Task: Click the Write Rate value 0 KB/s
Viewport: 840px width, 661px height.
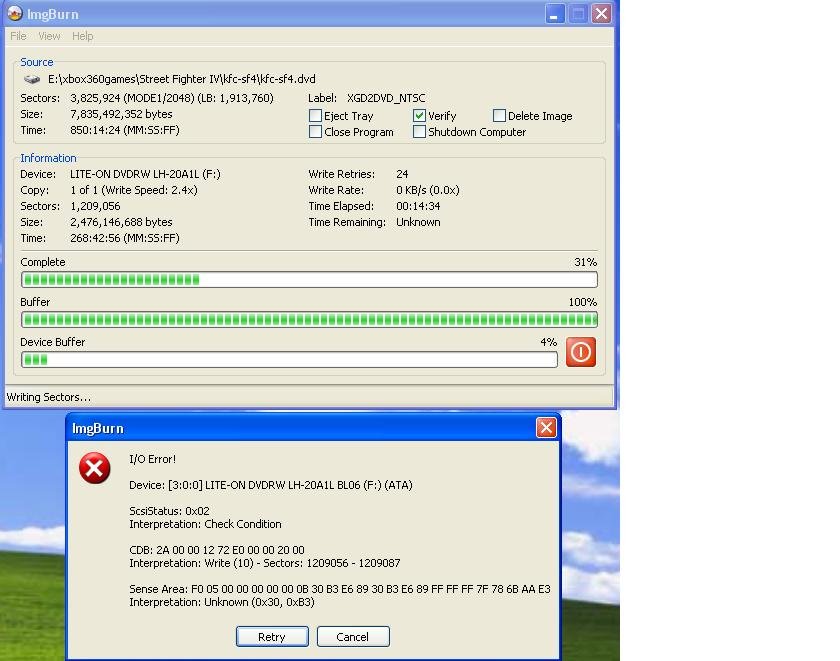Action: click(x=428, y=190)
